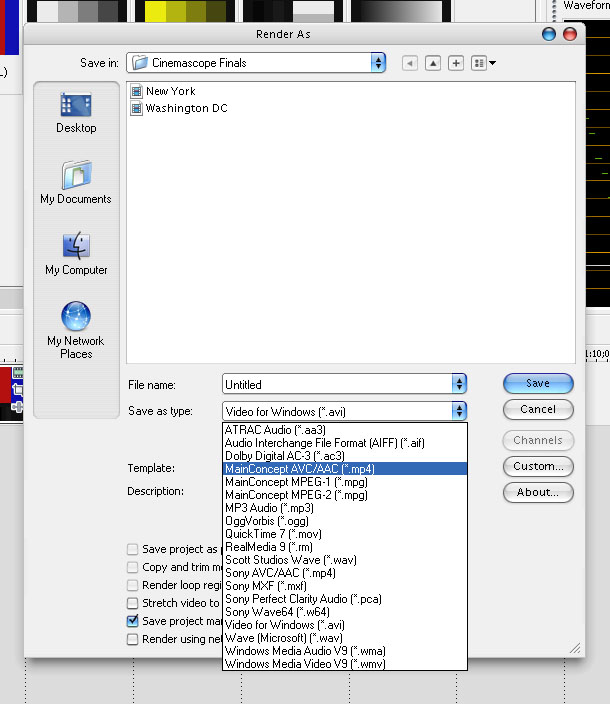The height and width of the screenshot is (704, 610).
Task: Click the Custom... button
Action: (538, 466)
